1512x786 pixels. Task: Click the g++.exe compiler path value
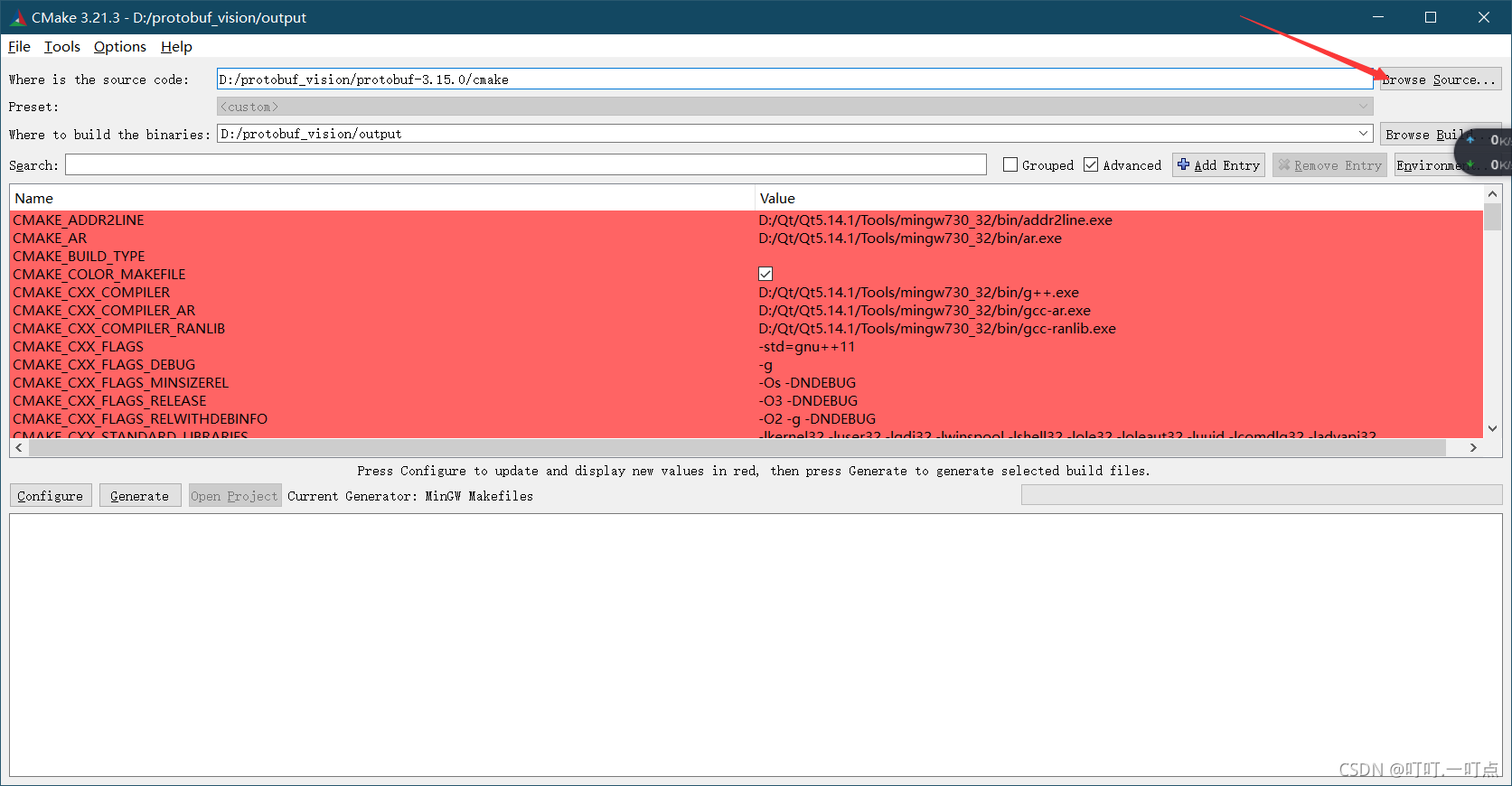918,293
